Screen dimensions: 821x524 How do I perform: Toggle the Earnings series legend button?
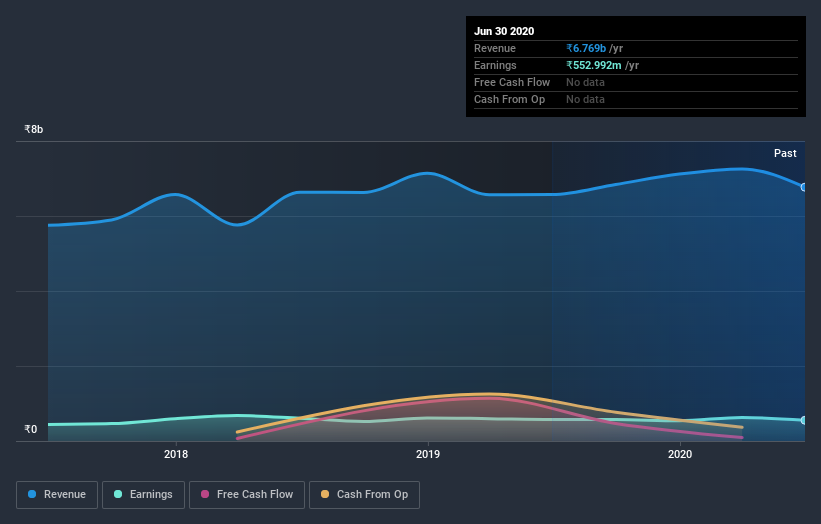[143, 495]
